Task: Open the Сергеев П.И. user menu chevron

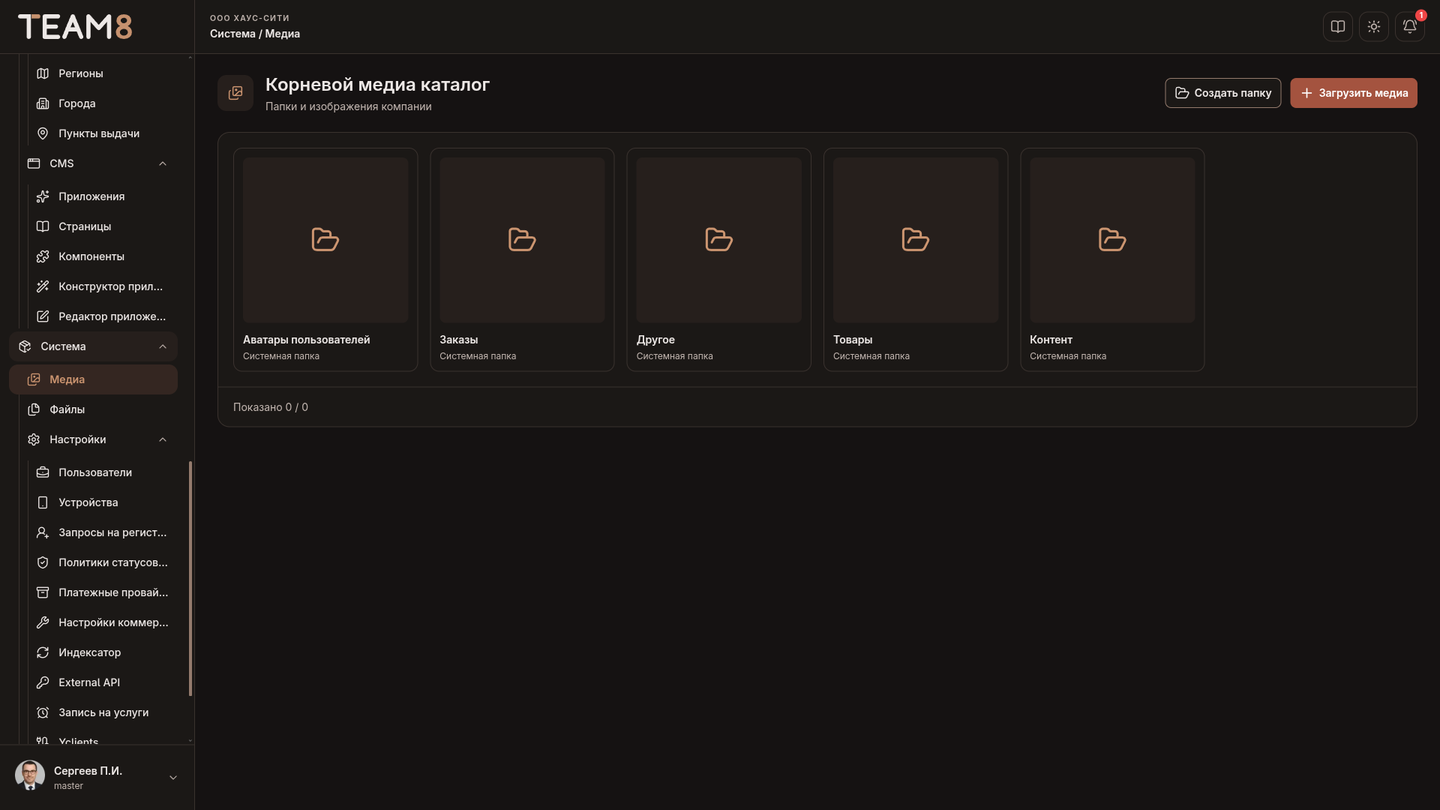Action: pyautogui.click(x=173, y=777)
